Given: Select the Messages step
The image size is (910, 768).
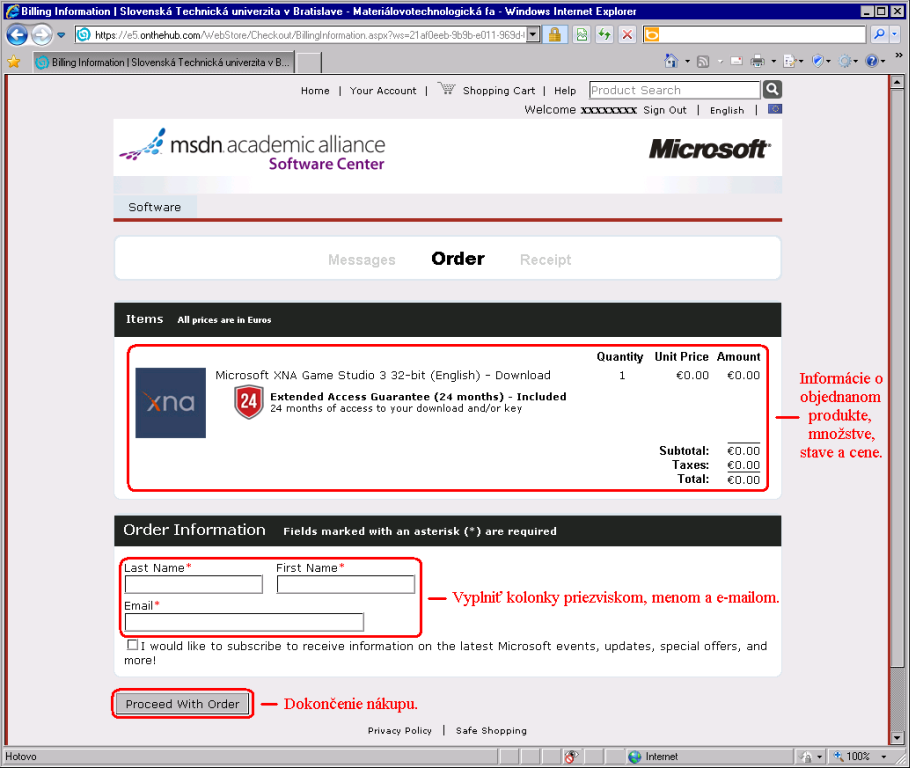Looking at the screenshot, I should (x=362, y=260).
